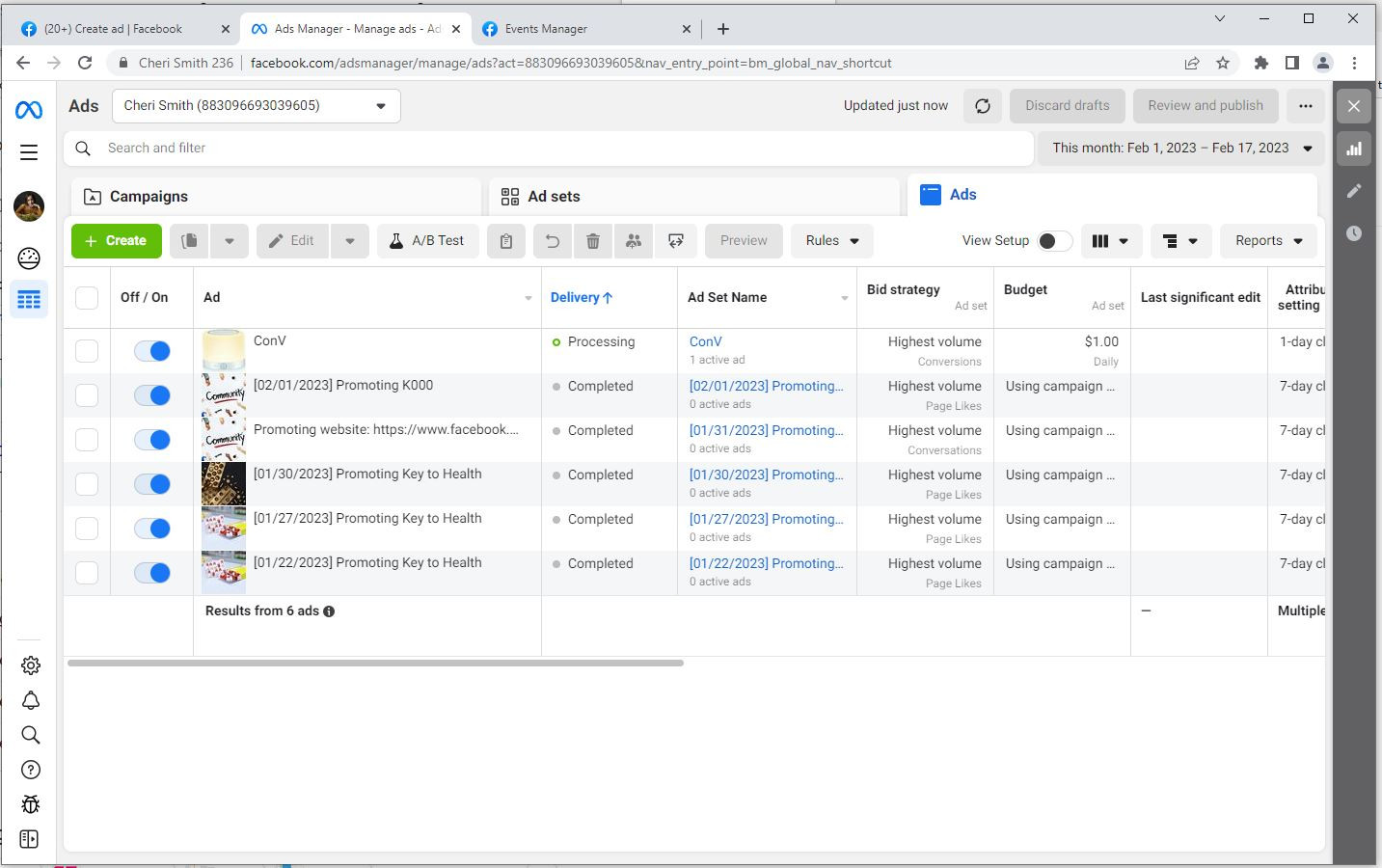Click the green Create button
The image size is (1382, 868).
click(x=117, y=241)
